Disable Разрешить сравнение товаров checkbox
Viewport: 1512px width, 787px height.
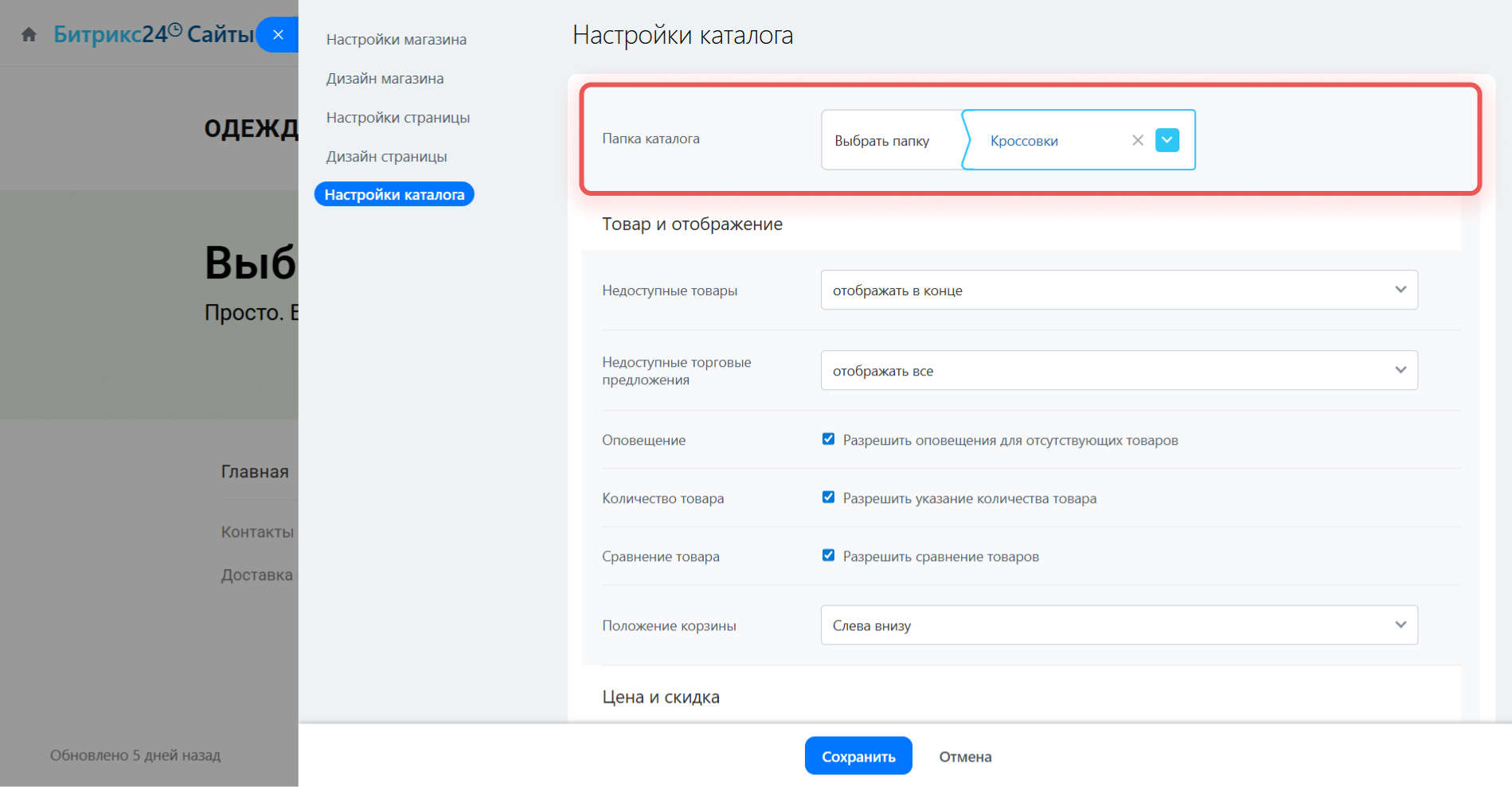click(x=828, y=555)
